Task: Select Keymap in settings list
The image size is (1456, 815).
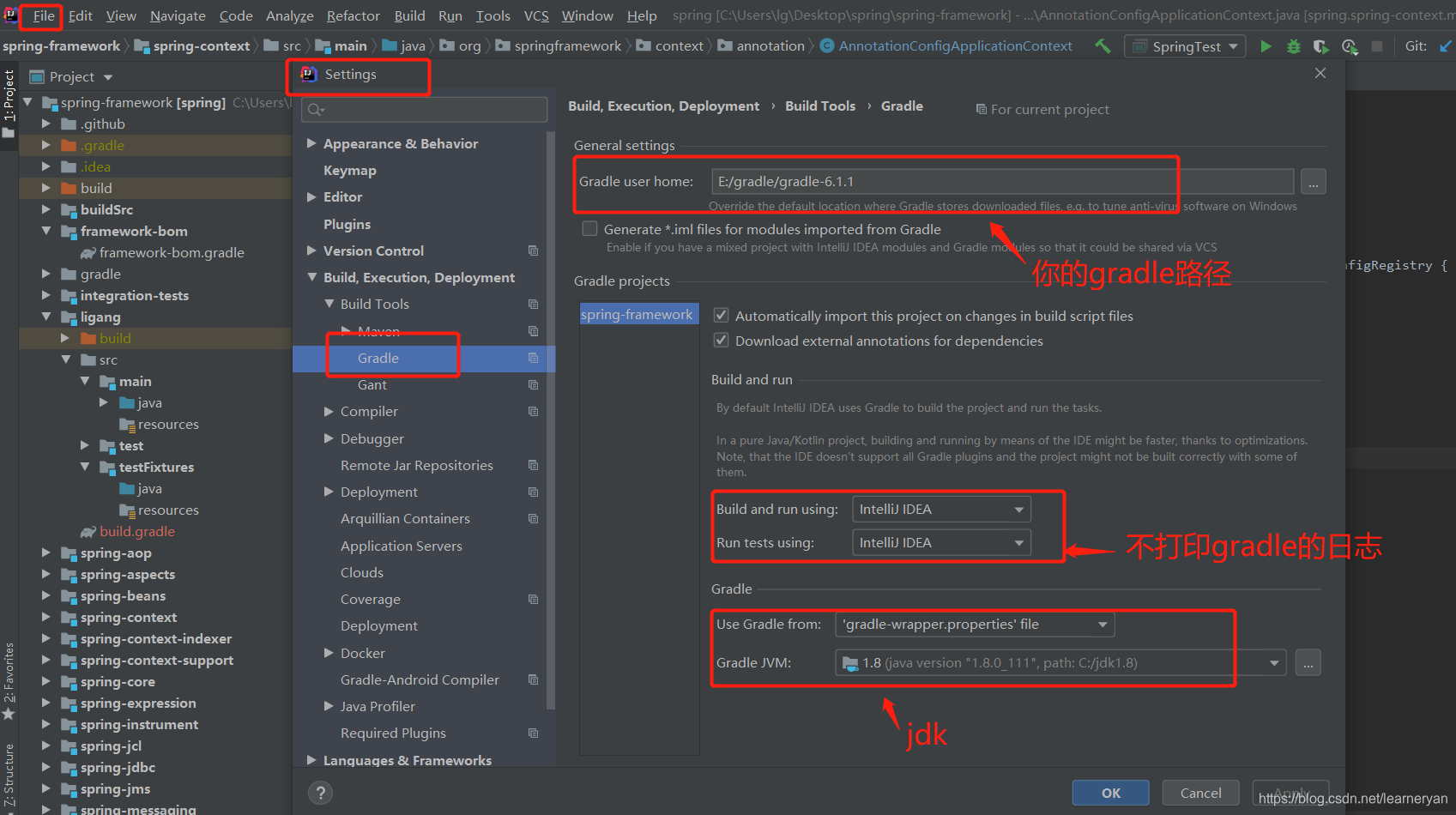Action: click(350, 171)
